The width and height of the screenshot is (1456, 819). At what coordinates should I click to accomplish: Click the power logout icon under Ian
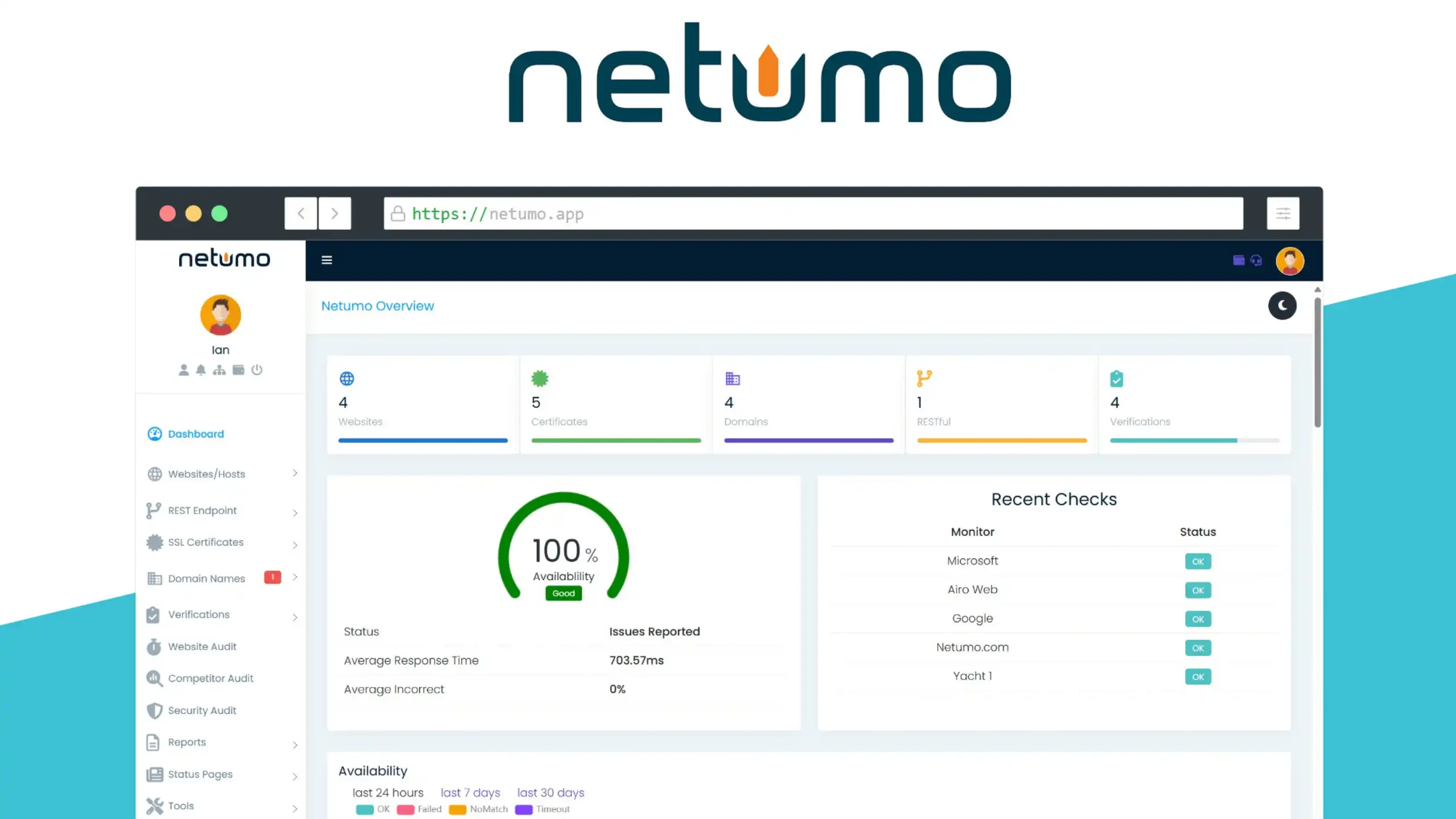coord(257,370)
